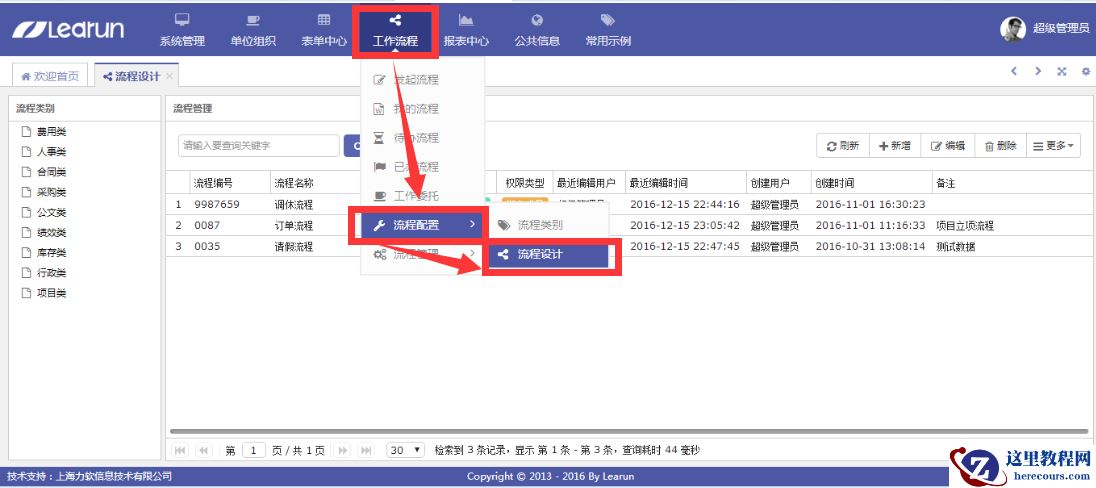Select the 采购类 category

click(x=51, y=192)
